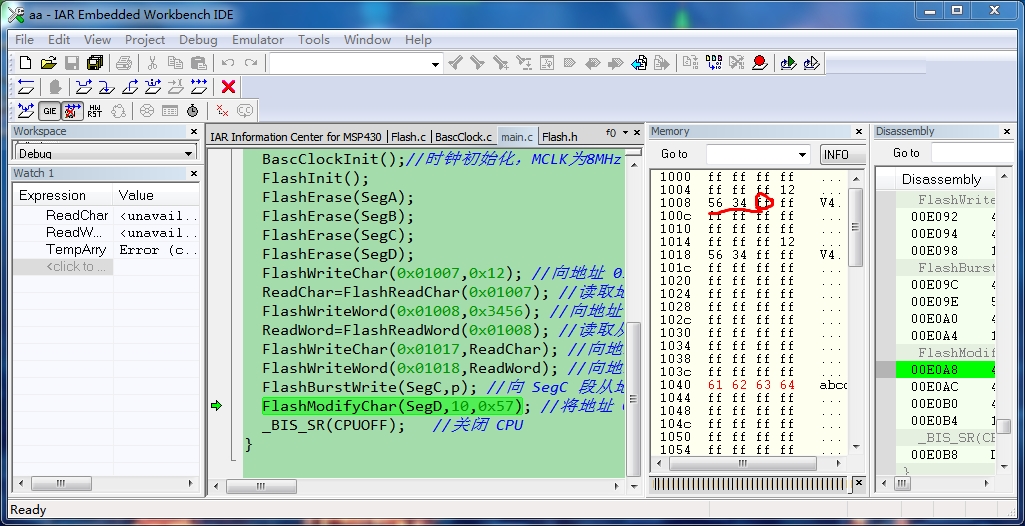Click the '<click to ...' new watch row
Screen dimensions: 1025x526
click(x=63, y=267)
